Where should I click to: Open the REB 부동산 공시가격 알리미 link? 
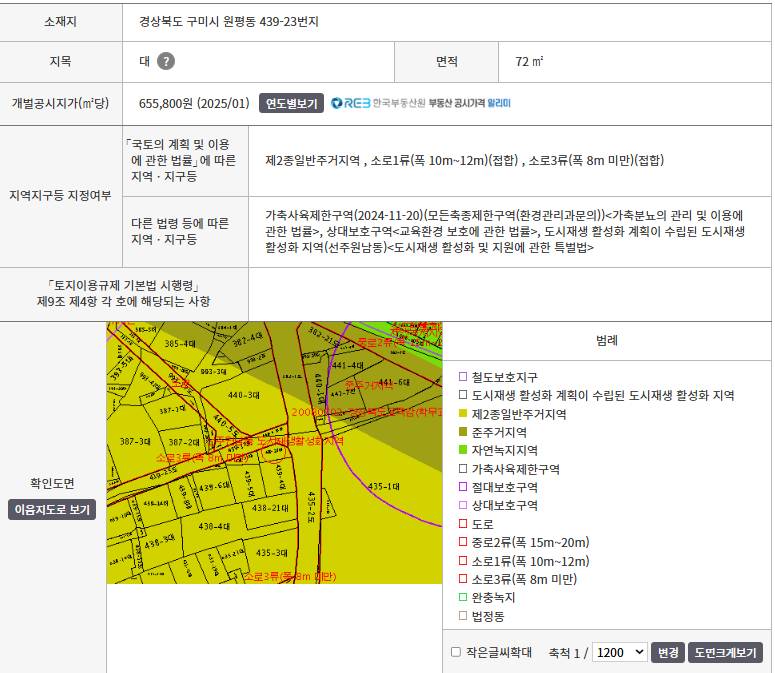(x=421, y=103)
